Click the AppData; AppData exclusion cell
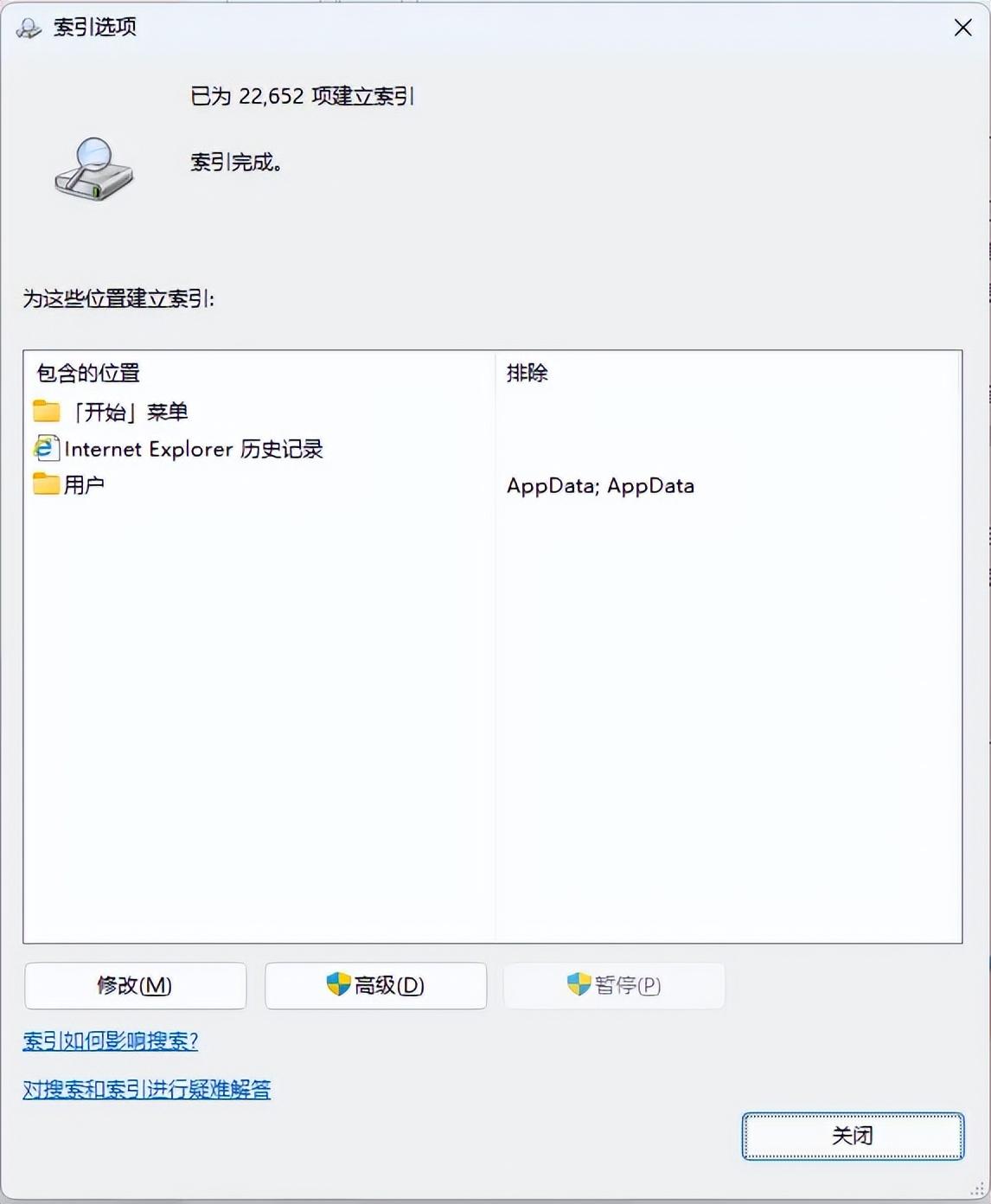Screen dimensions: 991x1204 pyautogui.click(x=600, y=485)
